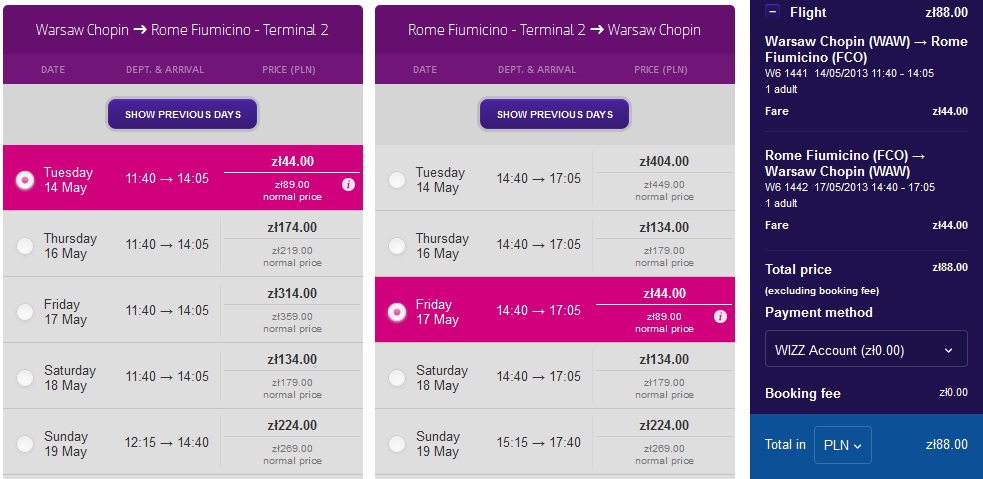Click info icon on outbound Tuesday 14 May fare
Image resolution: width=983 pixels, height=479 pixels.
349,184
